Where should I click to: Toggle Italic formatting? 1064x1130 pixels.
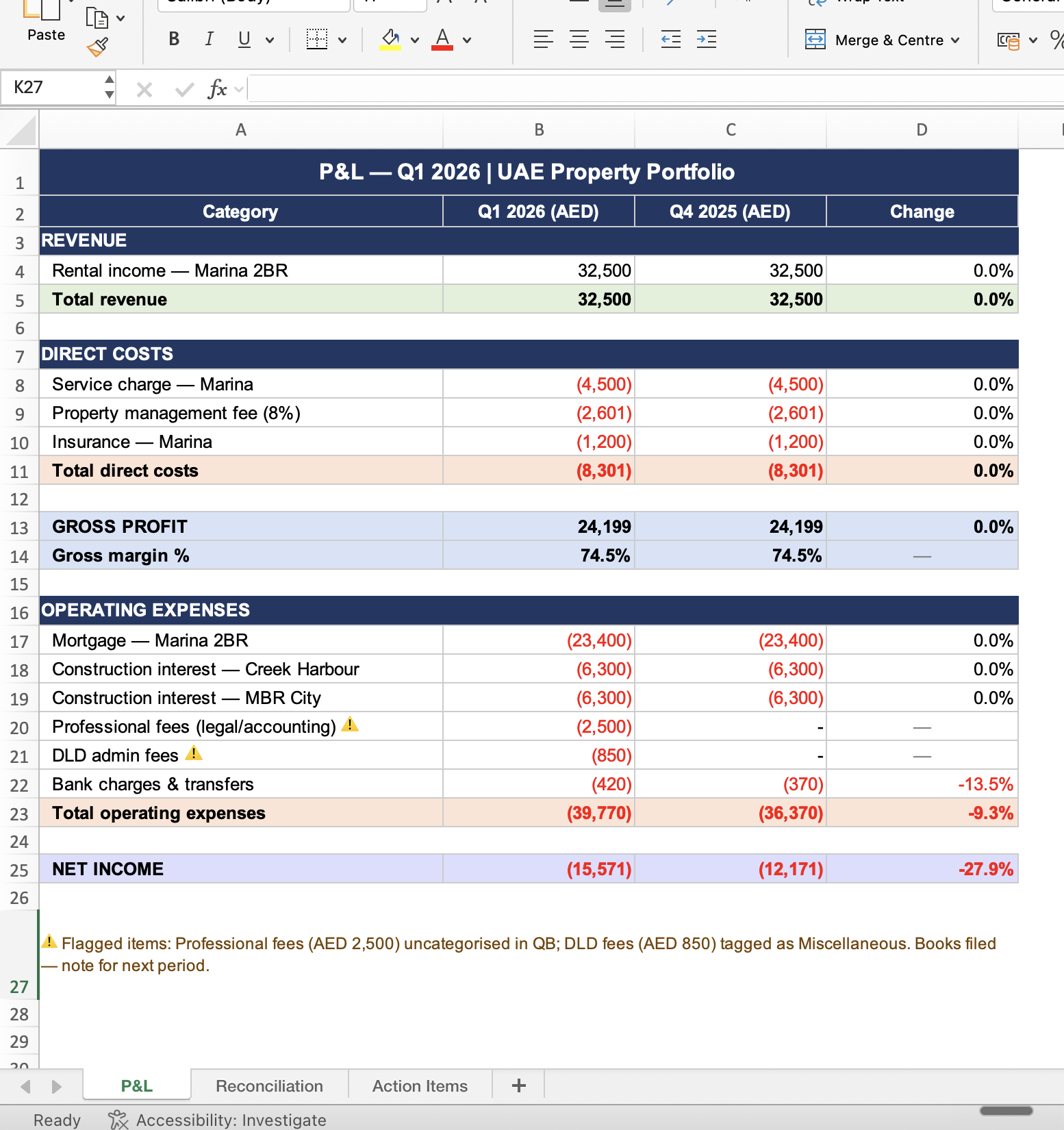pyautogui.click(x=209, y=40)
